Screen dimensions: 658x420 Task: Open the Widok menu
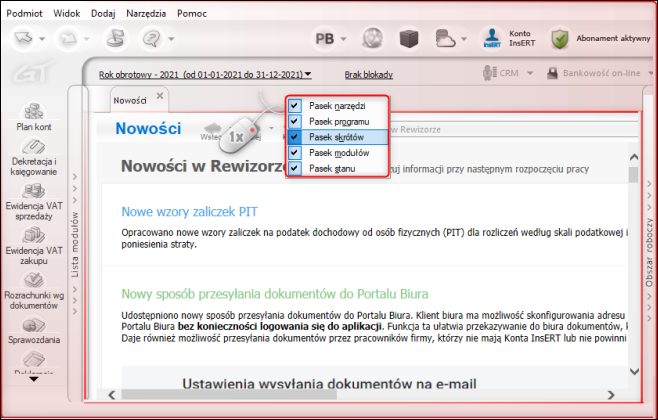(x=66, y=13)
